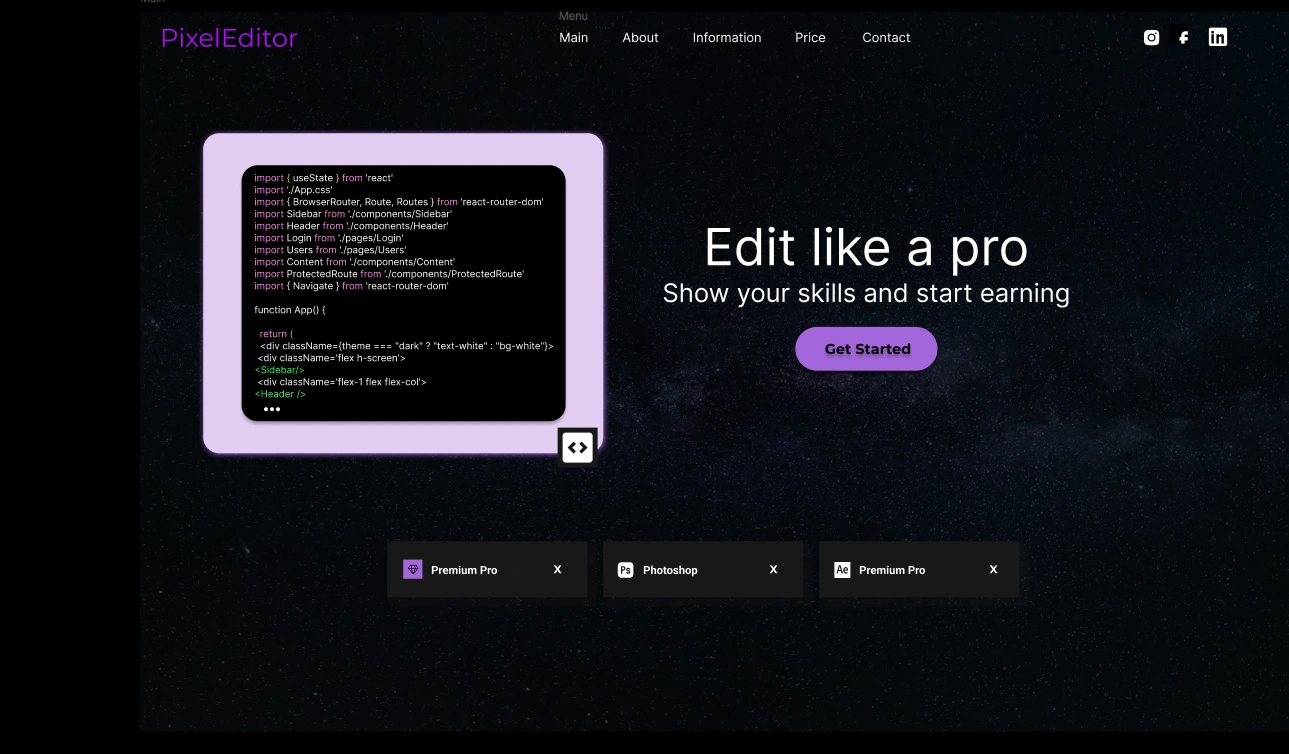Open the LinkedIn social icon
1289x754 pixels.
click(1217, 37)
